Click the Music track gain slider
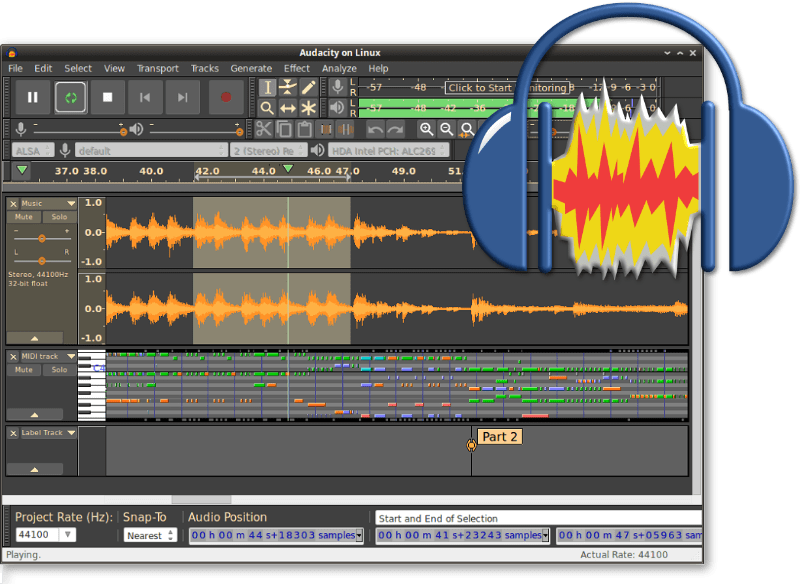The image size is (800, 584). pos(42,238)
